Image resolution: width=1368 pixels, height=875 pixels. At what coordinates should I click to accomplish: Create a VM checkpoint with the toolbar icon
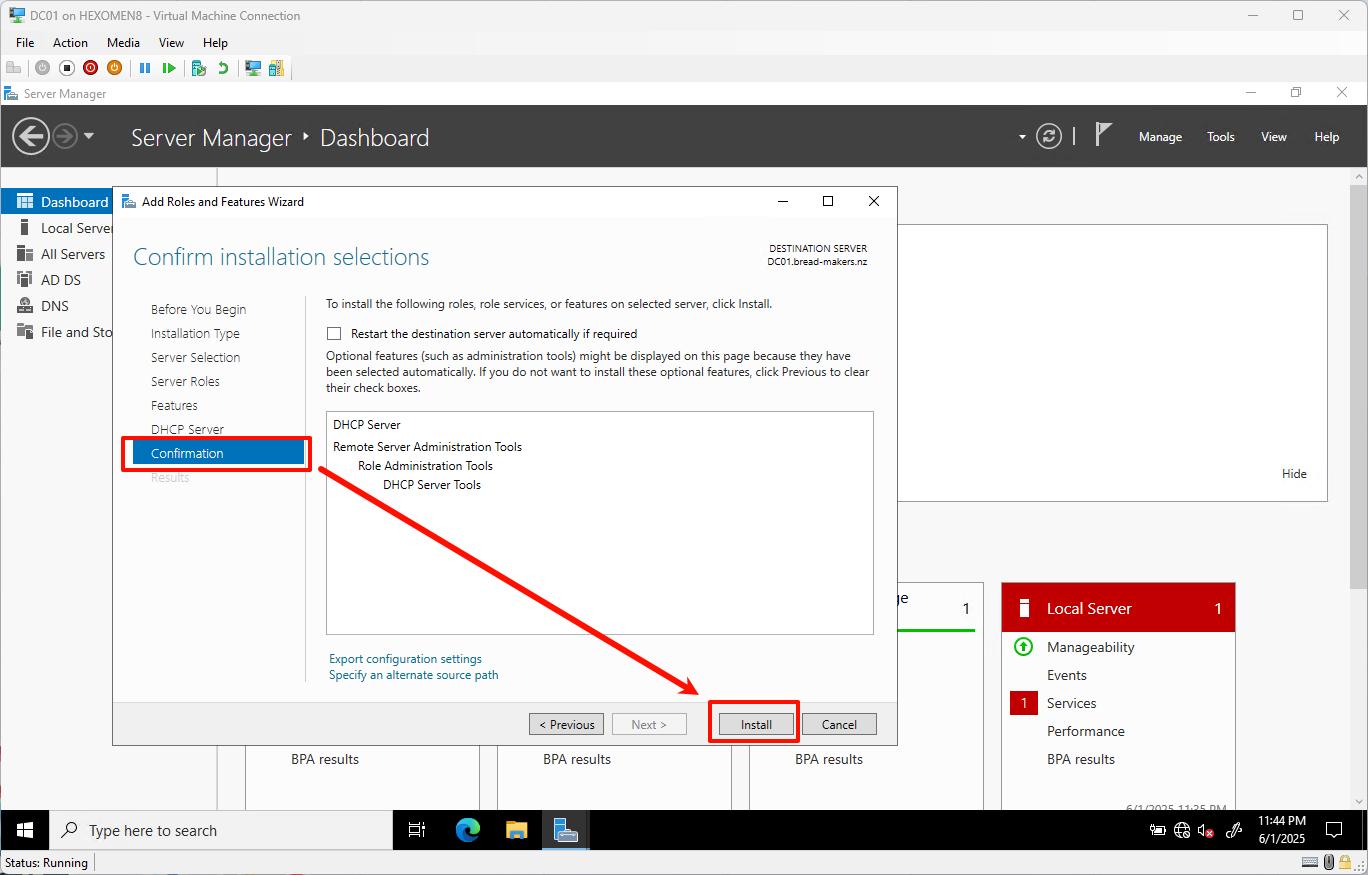coord(199,68)
